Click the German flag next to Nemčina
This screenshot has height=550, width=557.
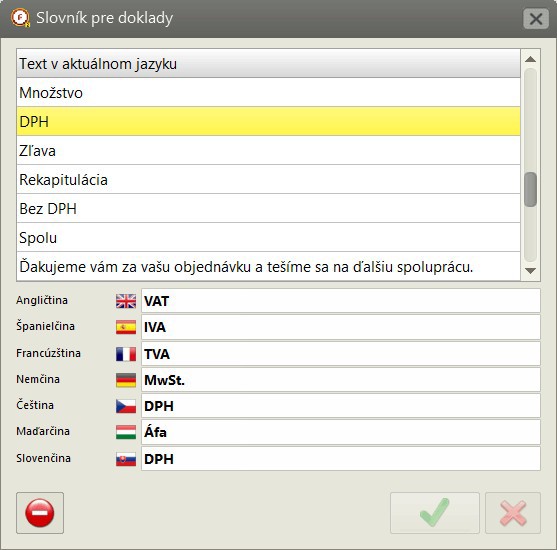[126, 380]
